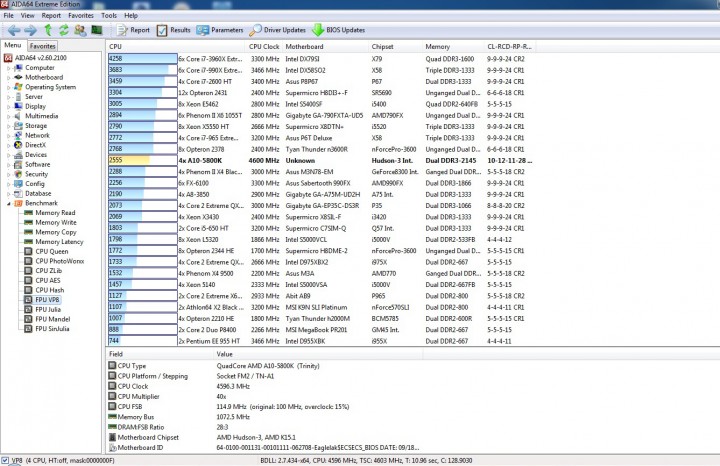Go up one level with green arrow

(x=48, y=30)
